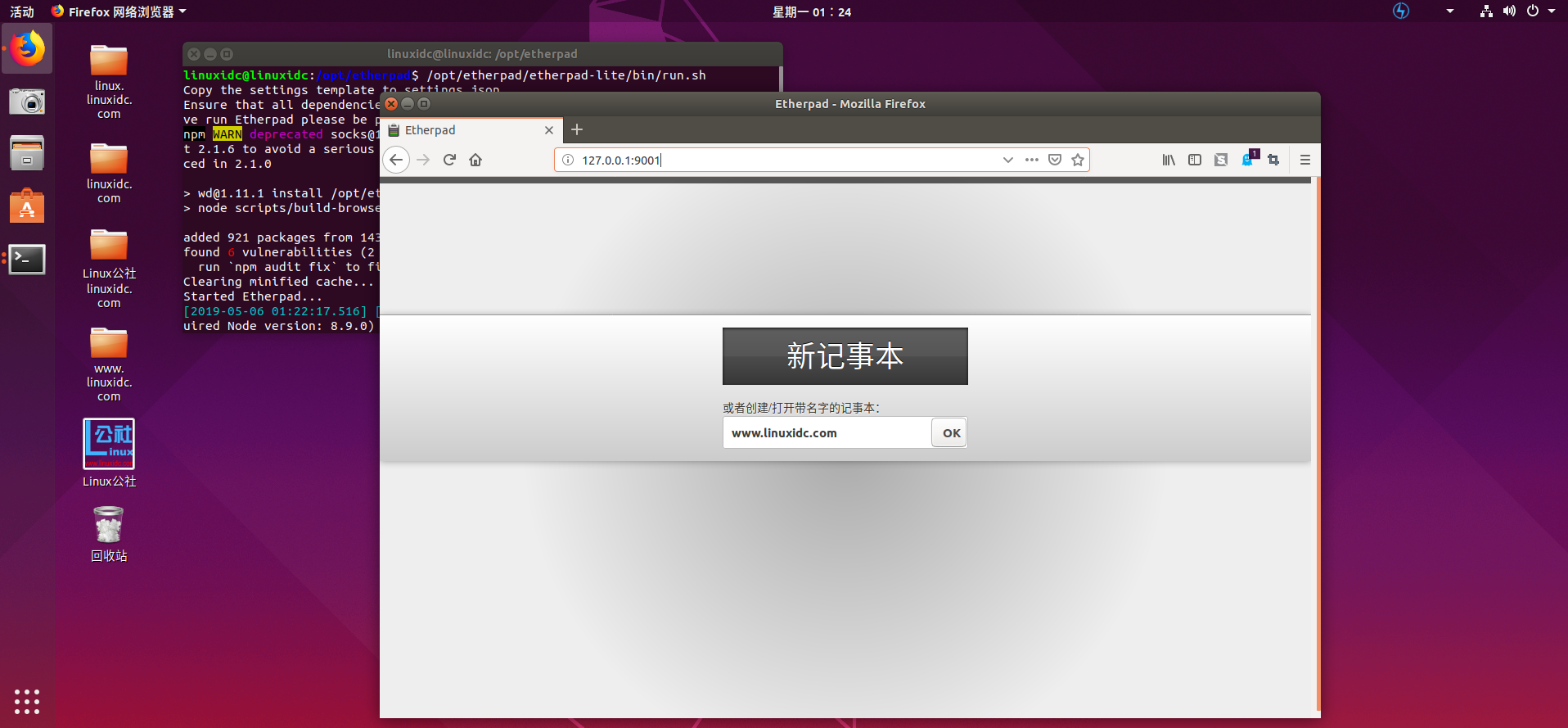Click the timestamp [2019-05-06 01:22:17.516] in terminal

pyautogui.click(x=275, y=311)
